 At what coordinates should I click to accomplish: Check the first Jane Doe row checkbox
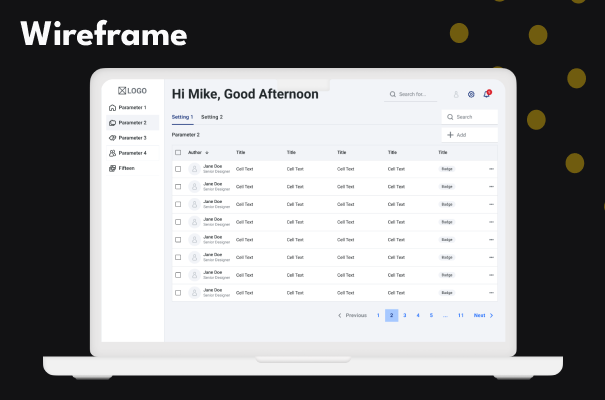click(178, 169)
